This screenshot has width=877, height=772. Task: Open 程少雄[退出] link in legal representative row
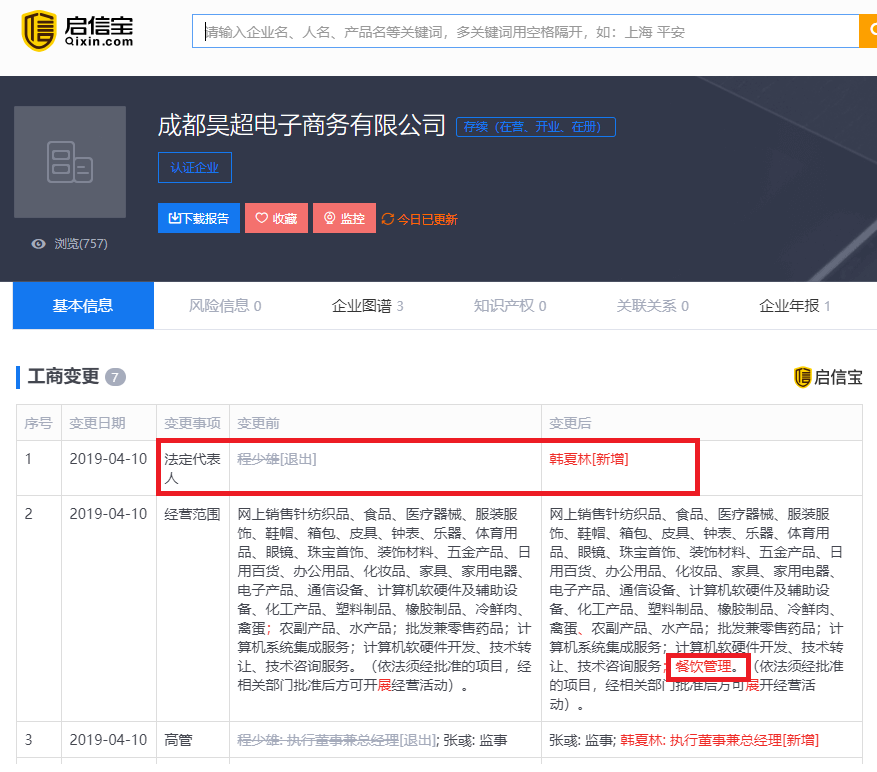point(277,459)
